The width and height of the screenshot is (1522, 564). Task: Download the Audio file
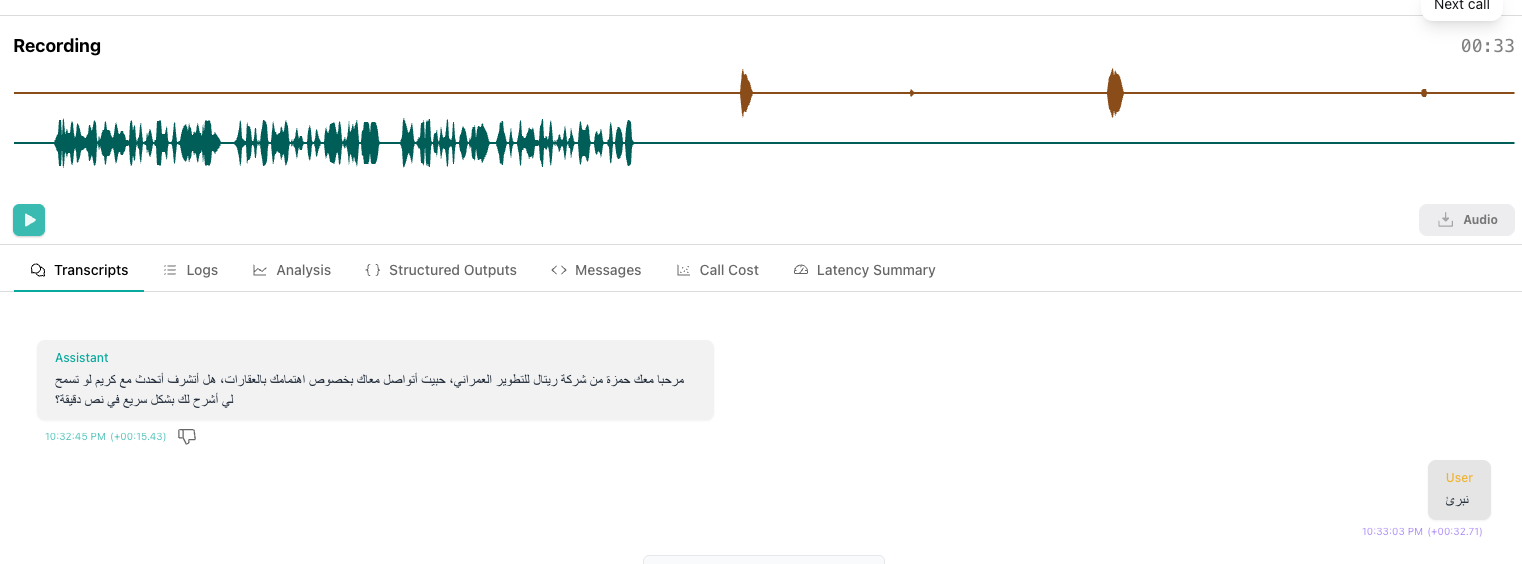point(1466,220)
